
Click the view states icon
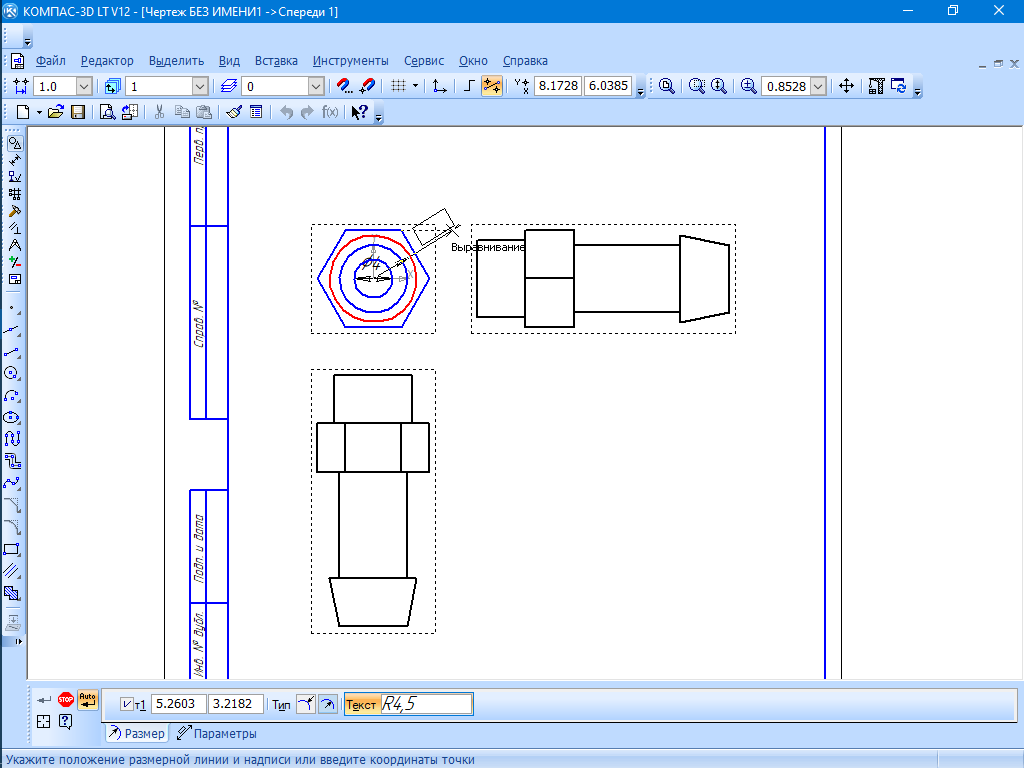[112, 86]
